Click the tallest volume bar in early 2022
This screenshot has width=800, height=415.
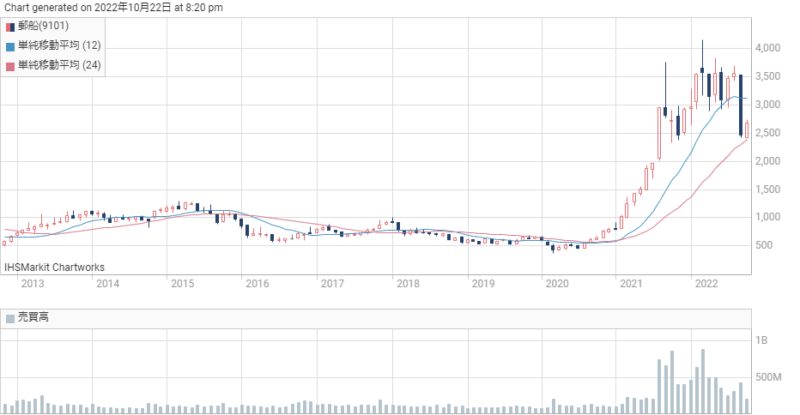[703, 381]
